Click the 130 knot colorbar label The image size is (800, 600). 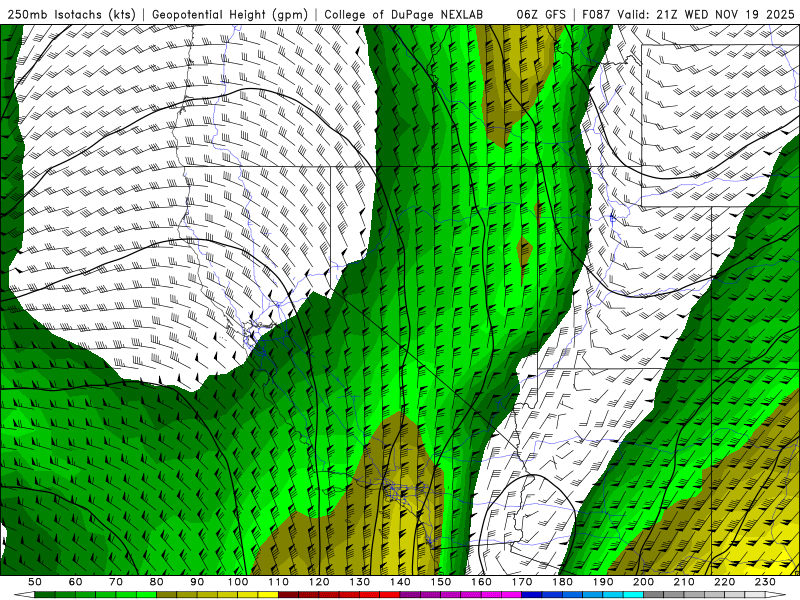pyautogui.click(x=360, y=582)
